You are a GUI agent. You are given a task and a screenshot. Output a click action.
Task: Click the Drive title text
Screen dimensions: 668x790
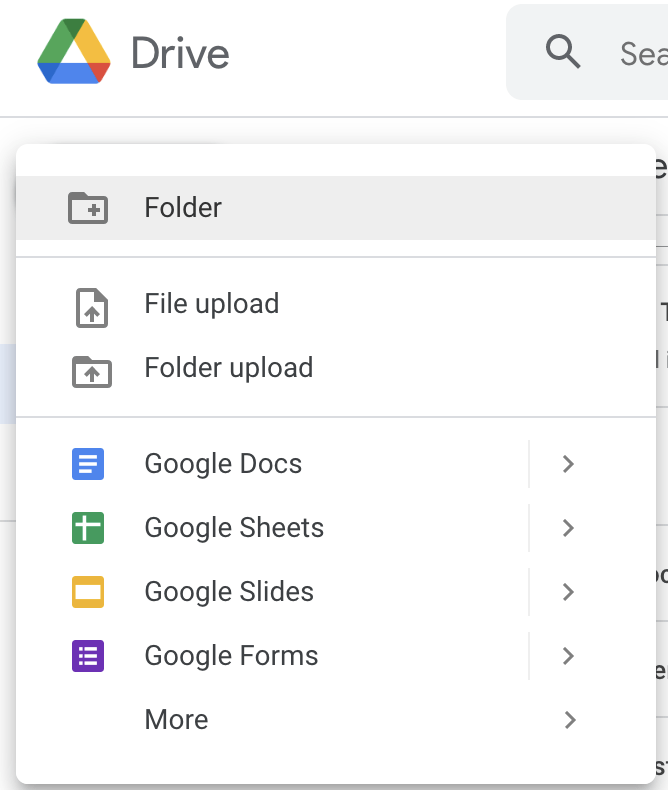180,53
